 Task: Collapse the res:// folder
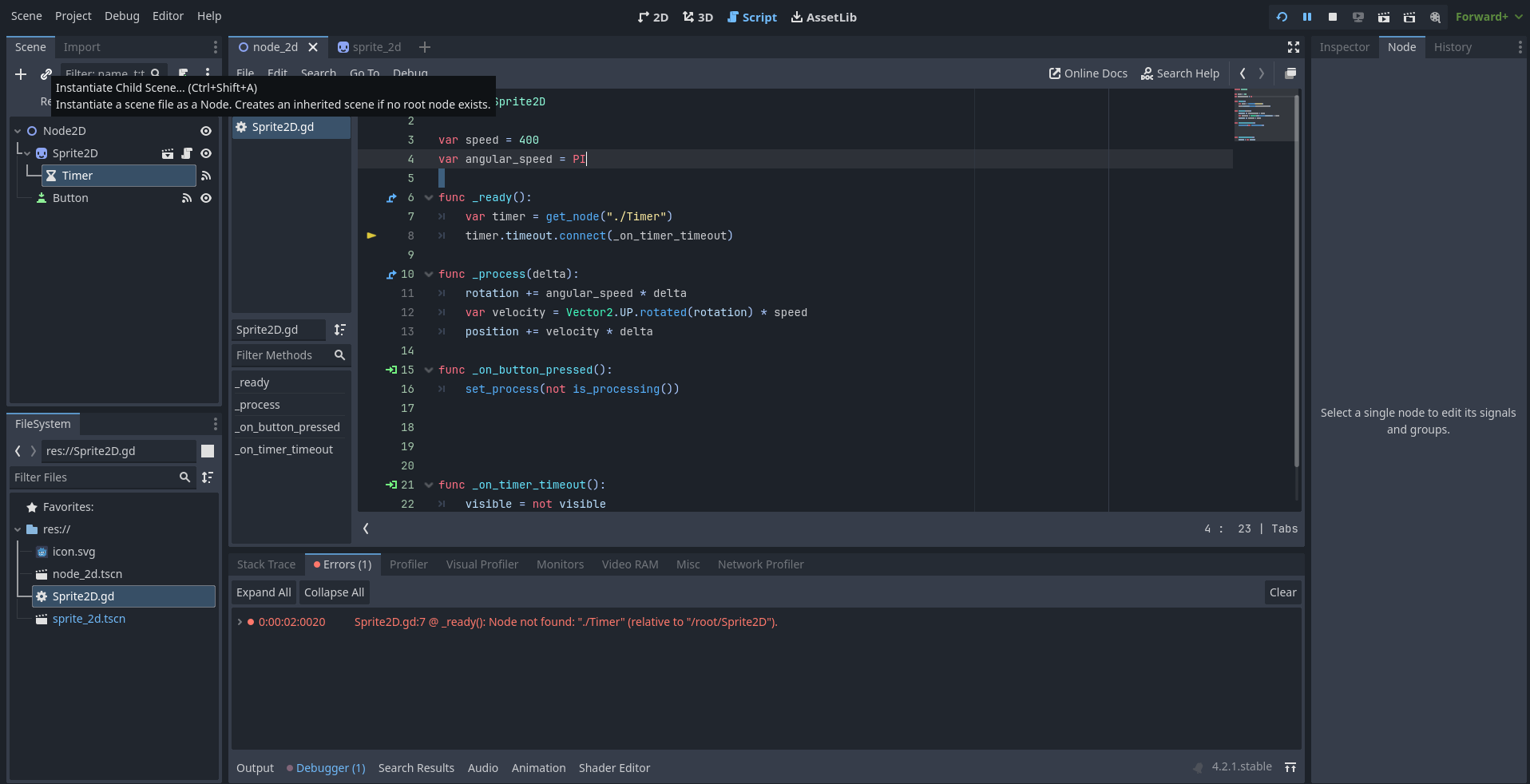tap(18, 529)
